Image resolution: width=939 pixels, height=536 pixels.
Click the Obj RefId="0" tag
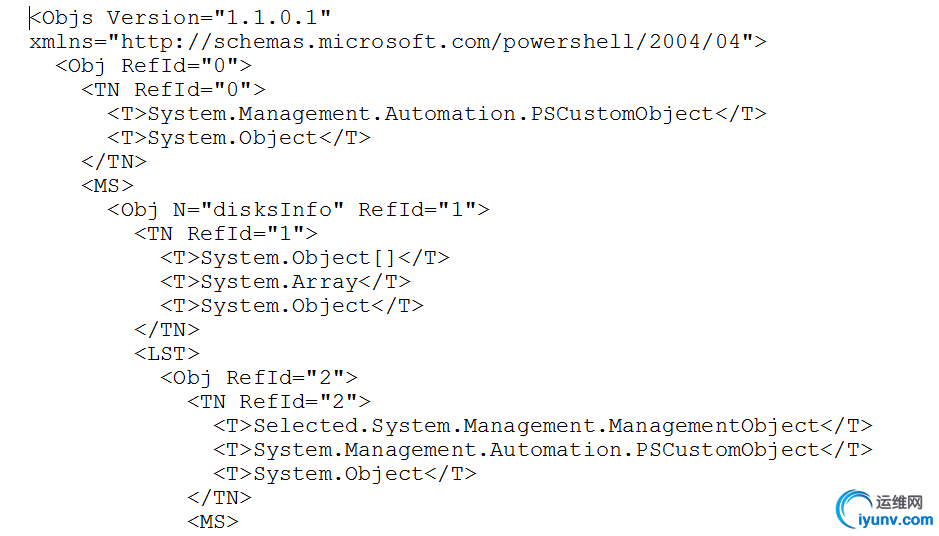(x=153, y=66)
